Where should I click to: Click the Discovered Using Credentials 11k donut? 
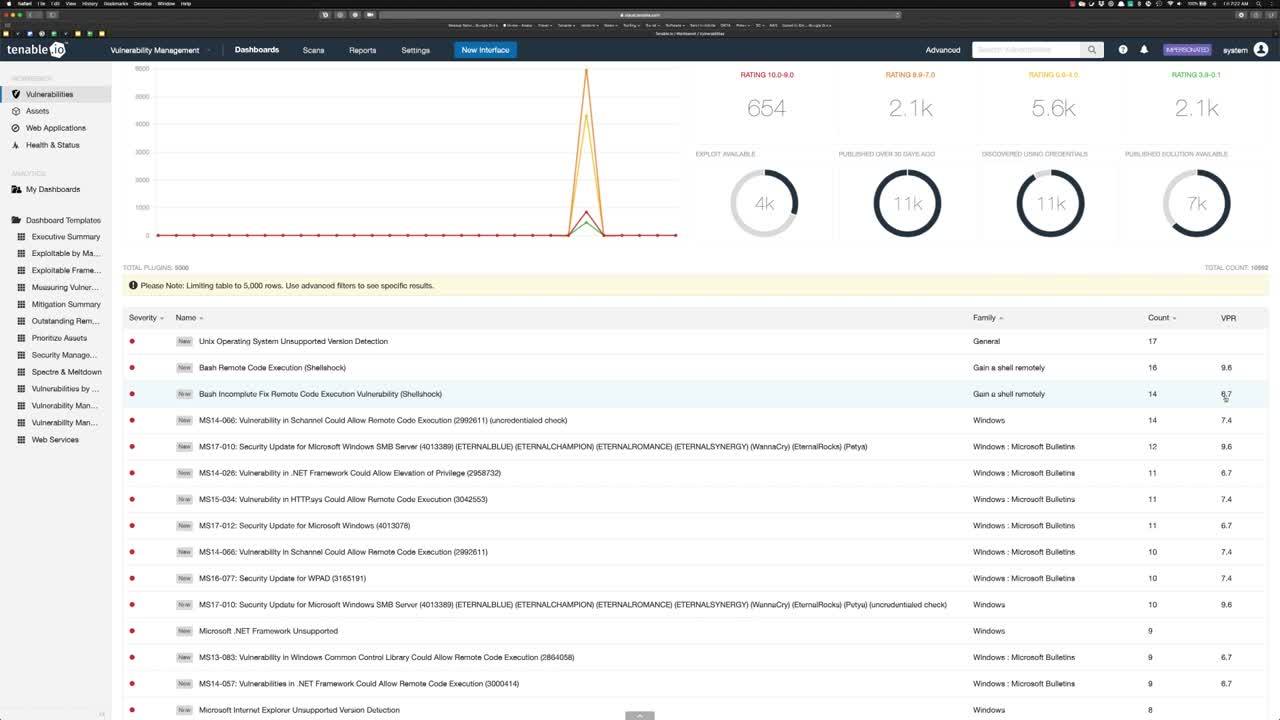coord(1050,203)
